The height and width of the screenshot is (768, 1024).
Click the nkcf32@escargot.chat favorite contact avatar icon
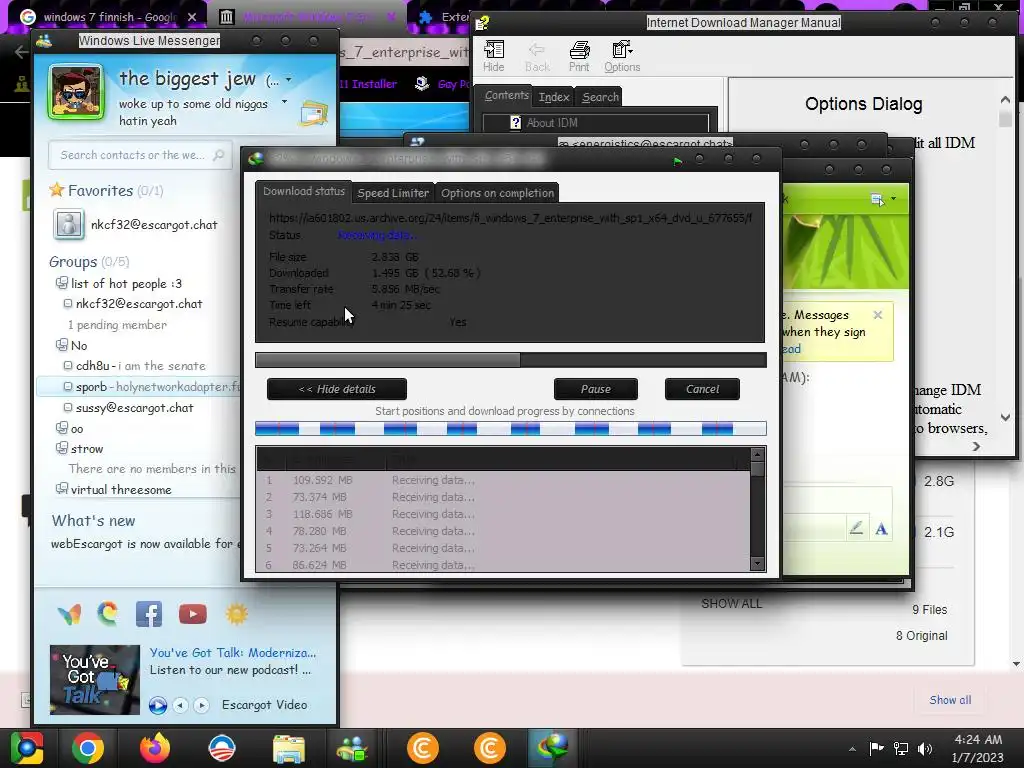pyautogui.click(x=69, y=225)
